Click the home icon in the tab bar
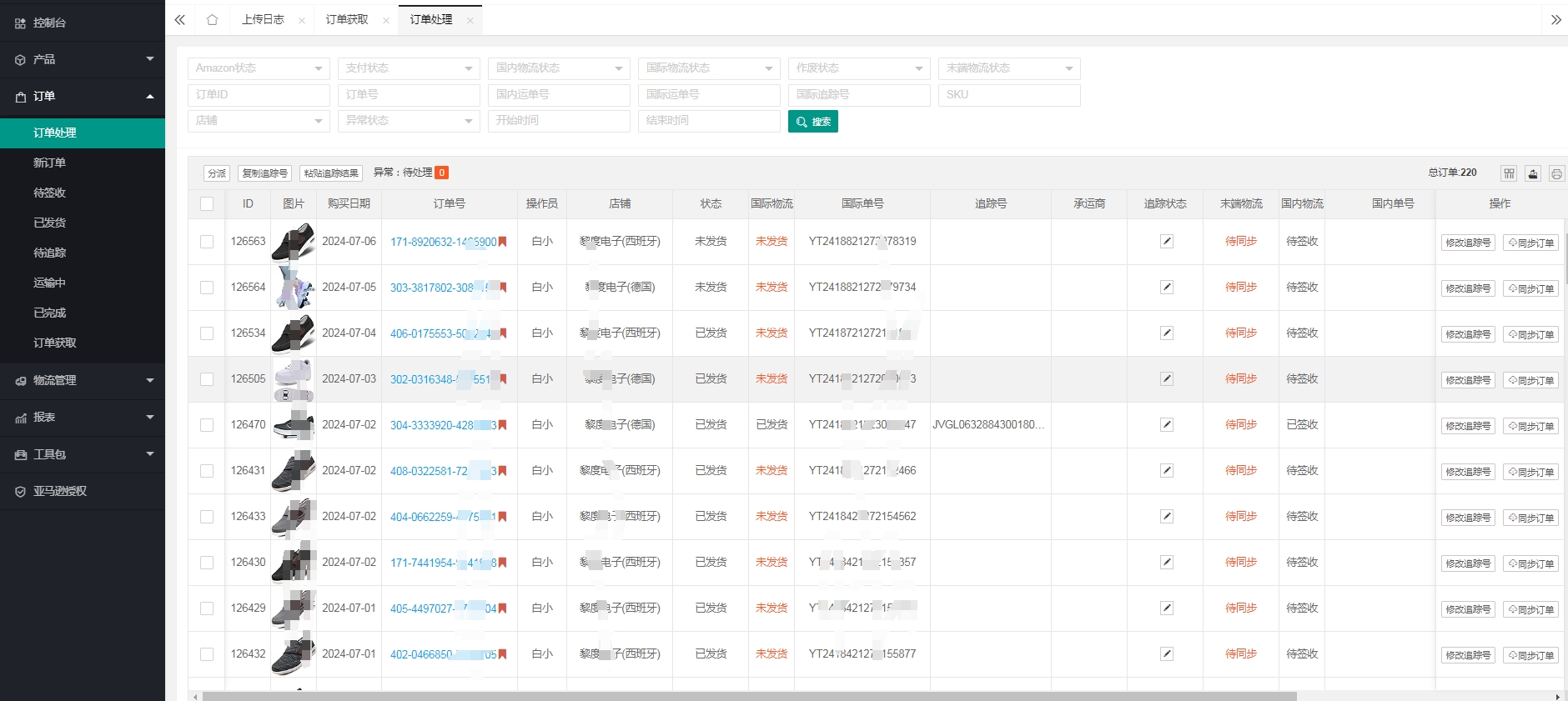 [x=212, y=20]
